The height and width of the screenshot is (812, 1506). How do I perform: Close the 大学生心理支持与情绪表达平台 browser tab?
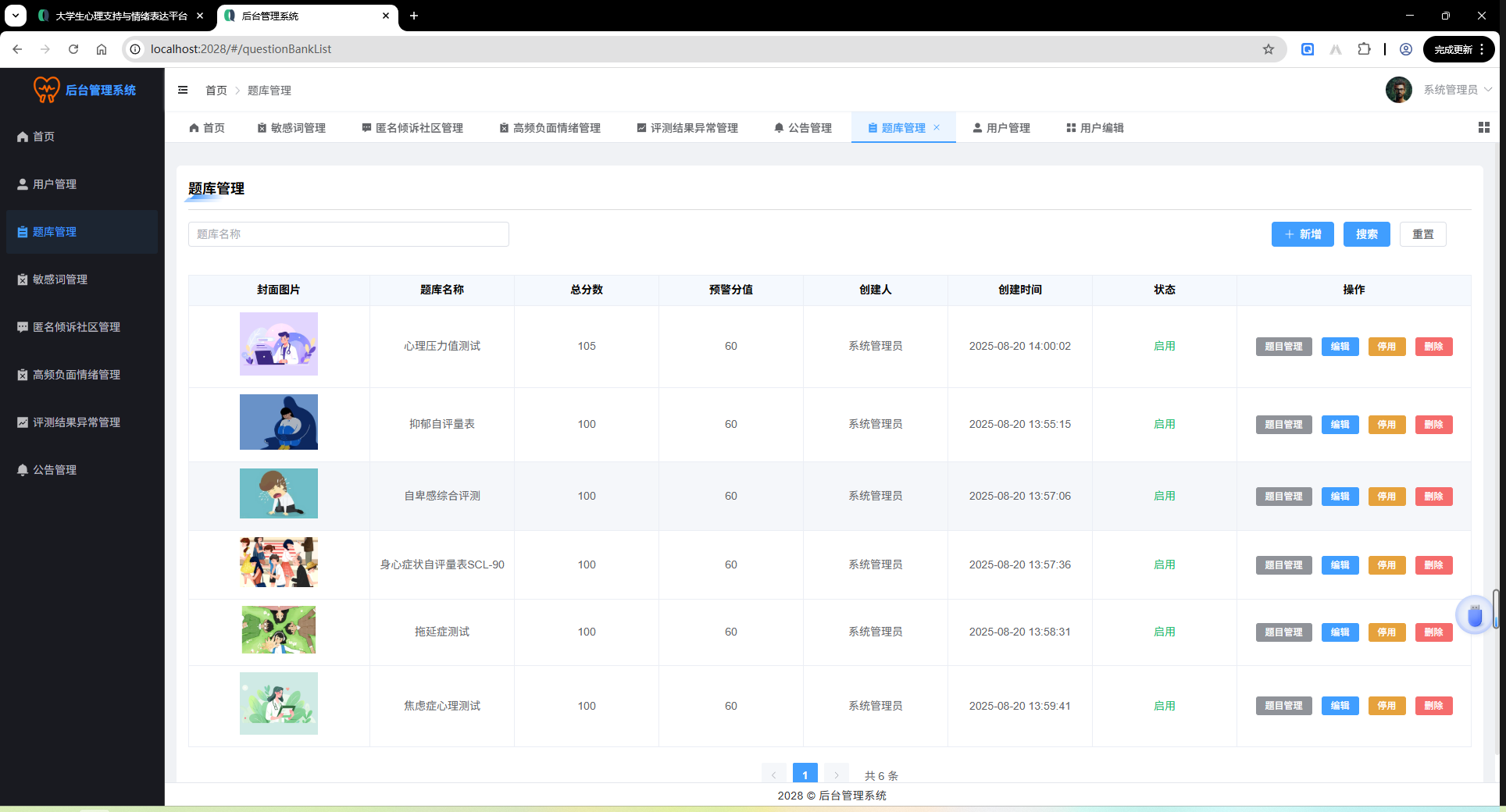pos(200,16)
